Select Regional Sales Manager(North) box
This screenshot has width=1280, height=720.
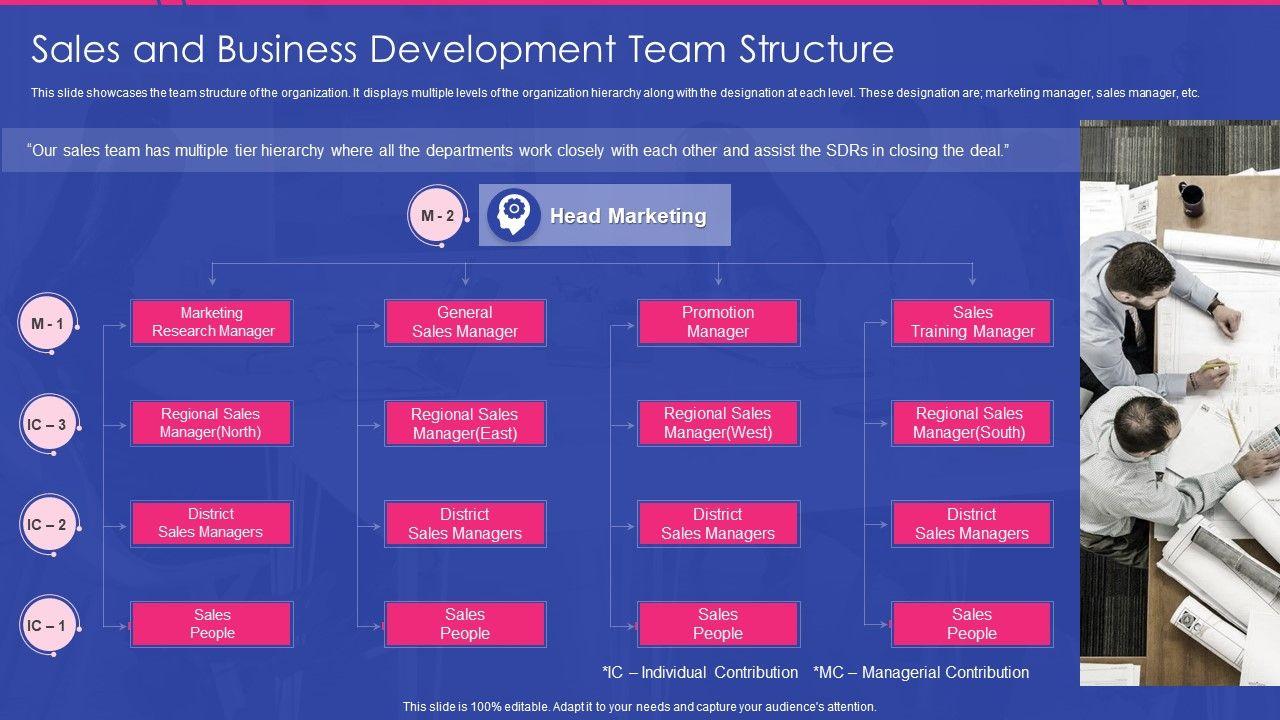[212, 423]
